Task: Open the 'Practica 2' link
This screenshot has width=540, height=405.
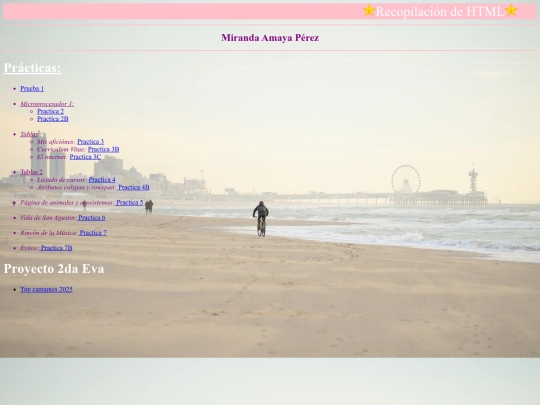Action: click(x=51, y=111)
